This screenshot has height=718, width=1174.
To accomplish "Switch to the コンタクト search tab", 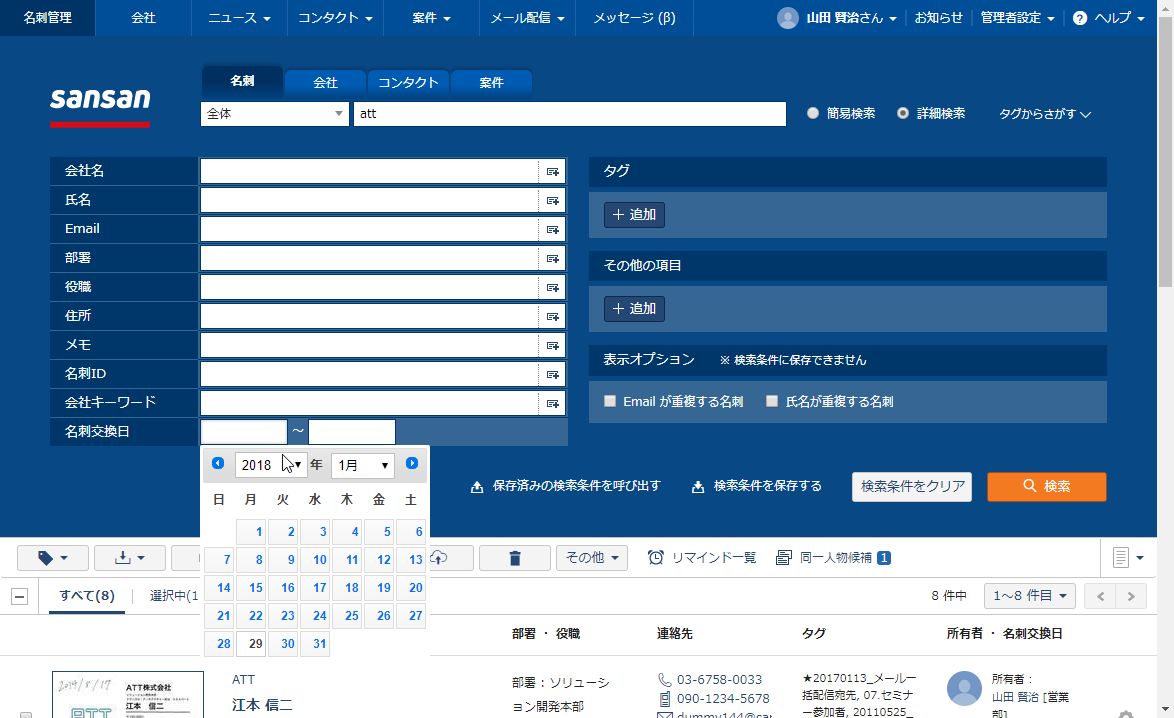I will click(408, 82).
